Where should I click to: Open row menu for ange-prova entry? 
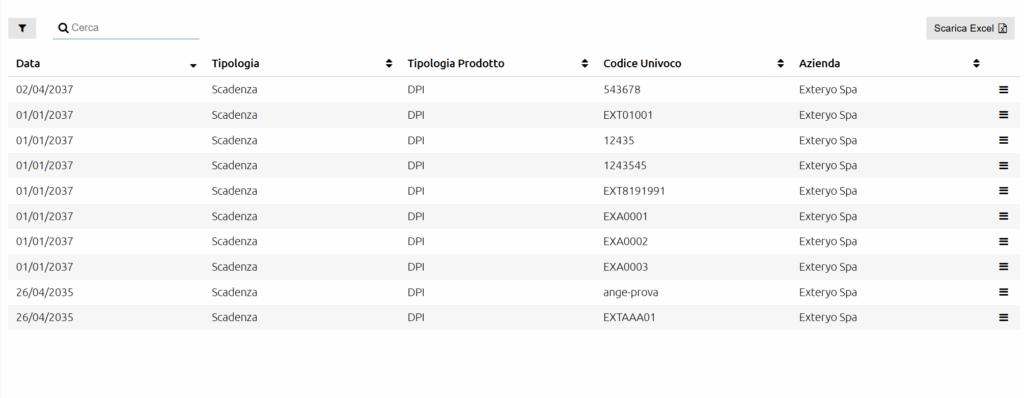tap(1003, 292)
